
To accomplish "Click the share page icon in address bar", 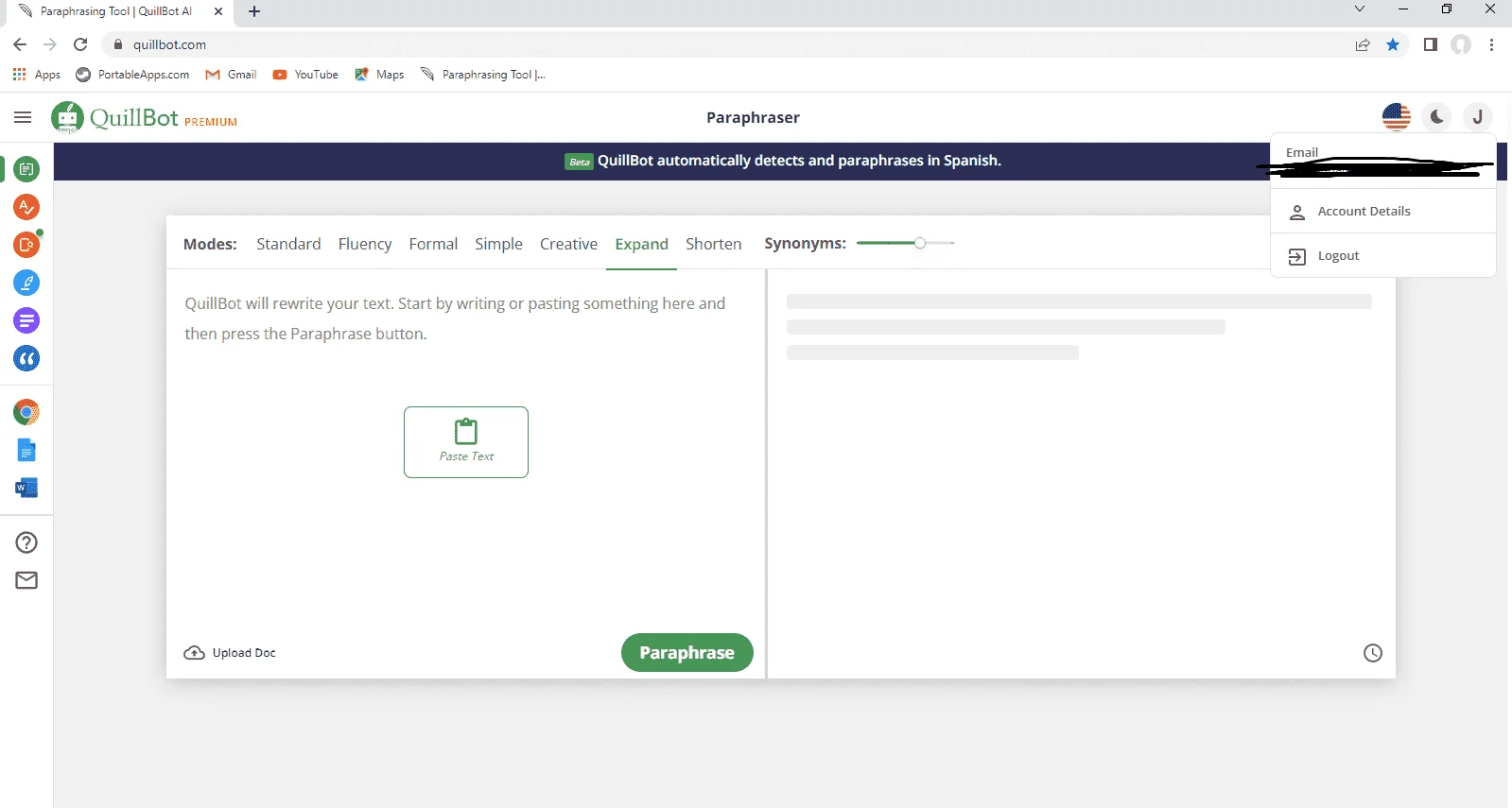I will click(1363, 44).
